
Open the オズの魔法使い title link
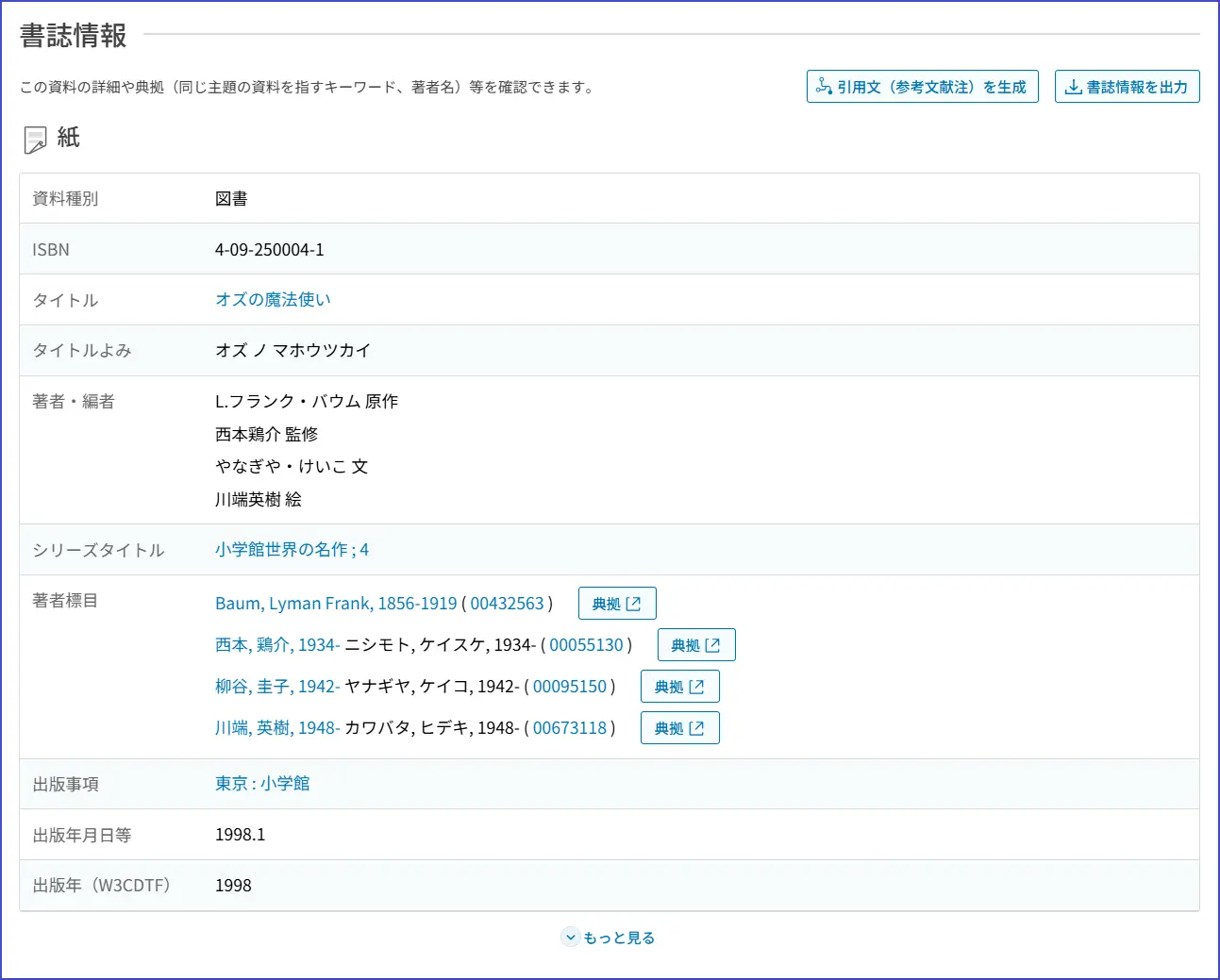pyautogui.click(x=273, y=300)
